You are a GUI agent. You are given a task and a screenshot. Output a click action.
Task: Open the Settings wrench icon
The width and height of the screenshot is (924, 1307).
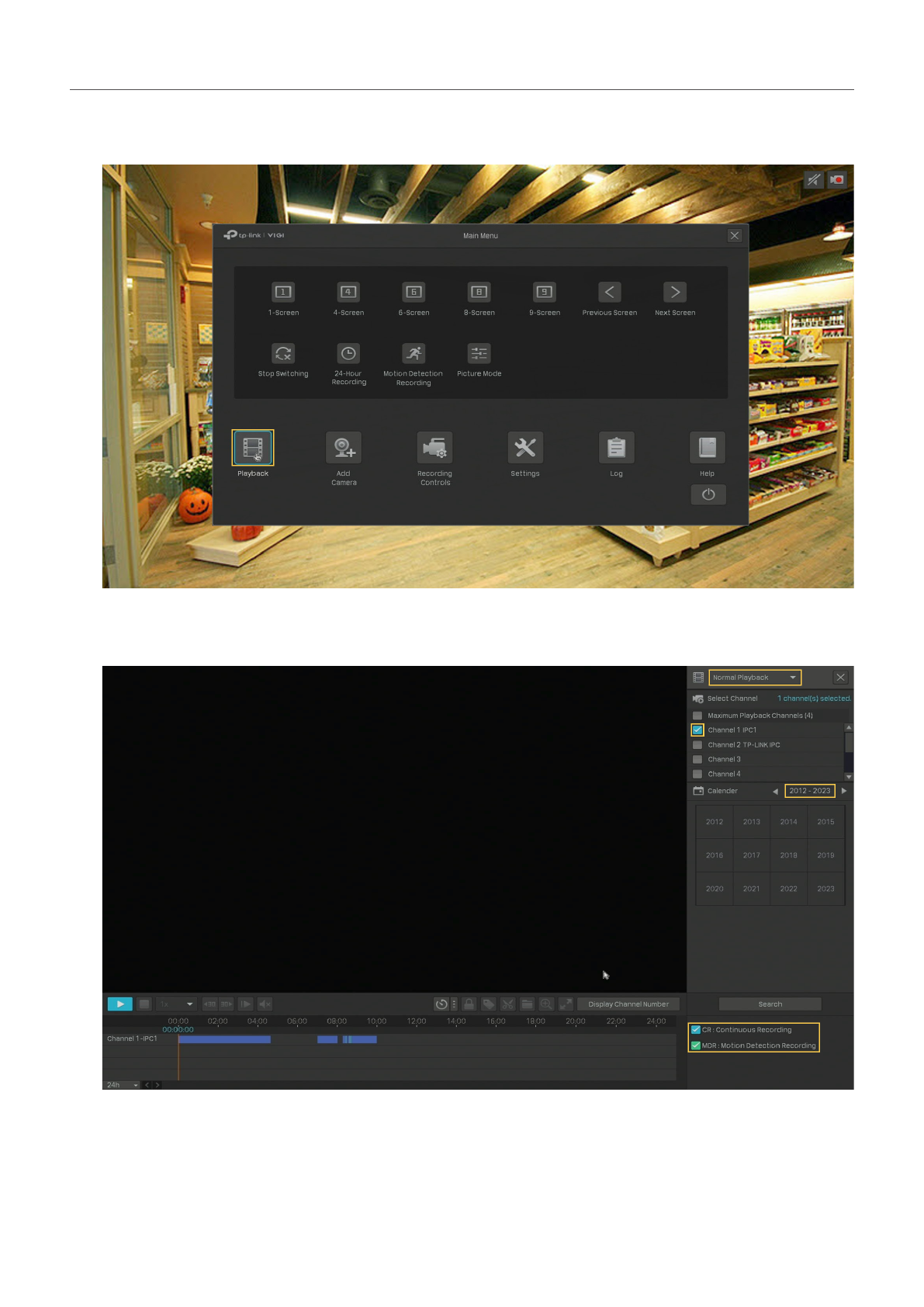(525, 448)
